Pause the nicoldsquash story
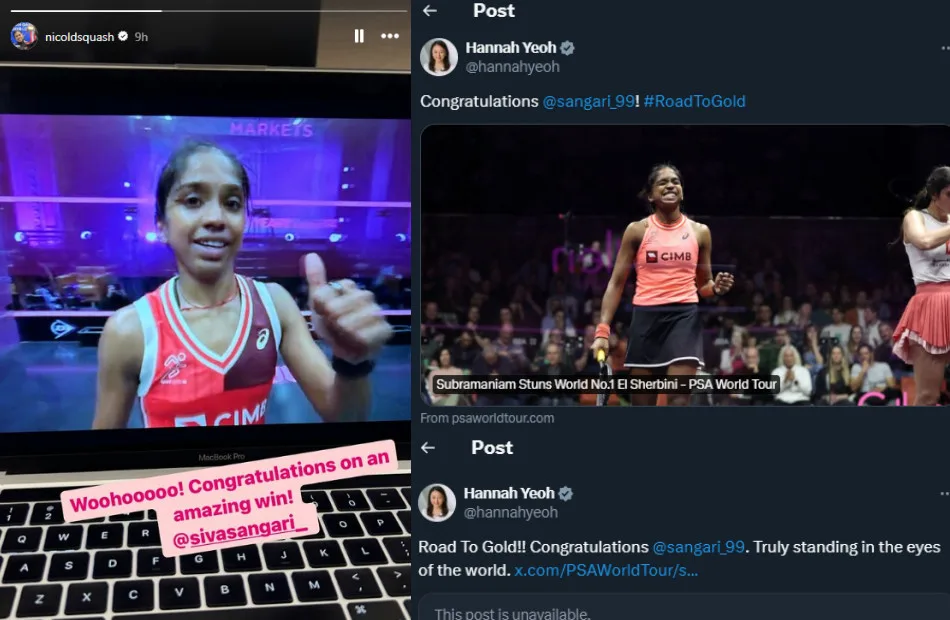The width and height of the screenshot is (950, 620). pyautogui.click(x=359, y=36)
